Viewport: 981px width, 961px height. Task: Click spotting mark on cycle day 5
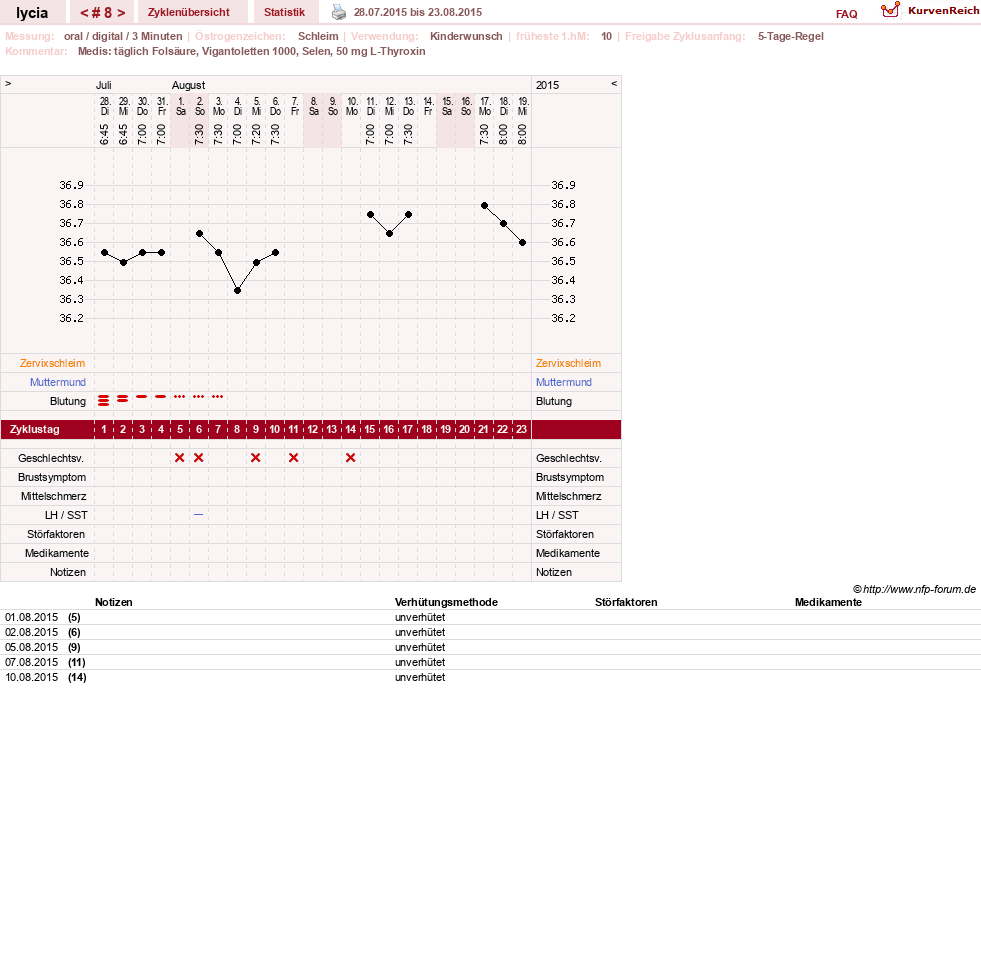(x=180, y=397)
